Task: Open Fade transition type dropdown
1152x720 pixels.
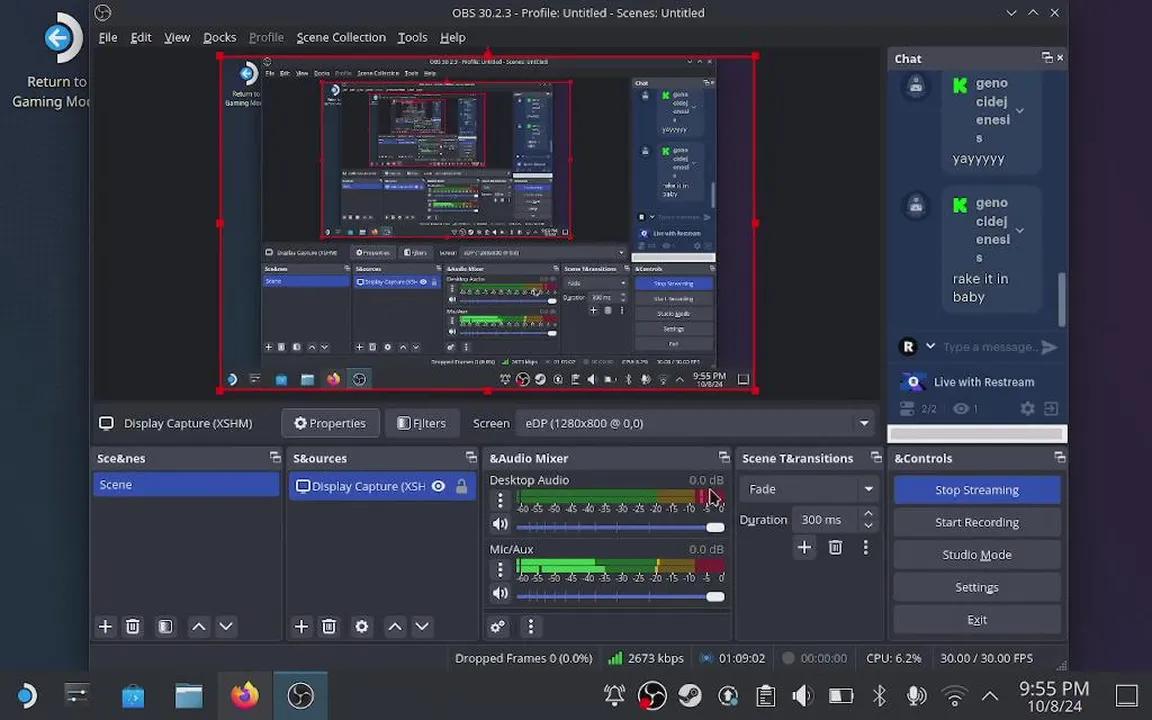Action: pyautogui.click(x=809, y=489)
